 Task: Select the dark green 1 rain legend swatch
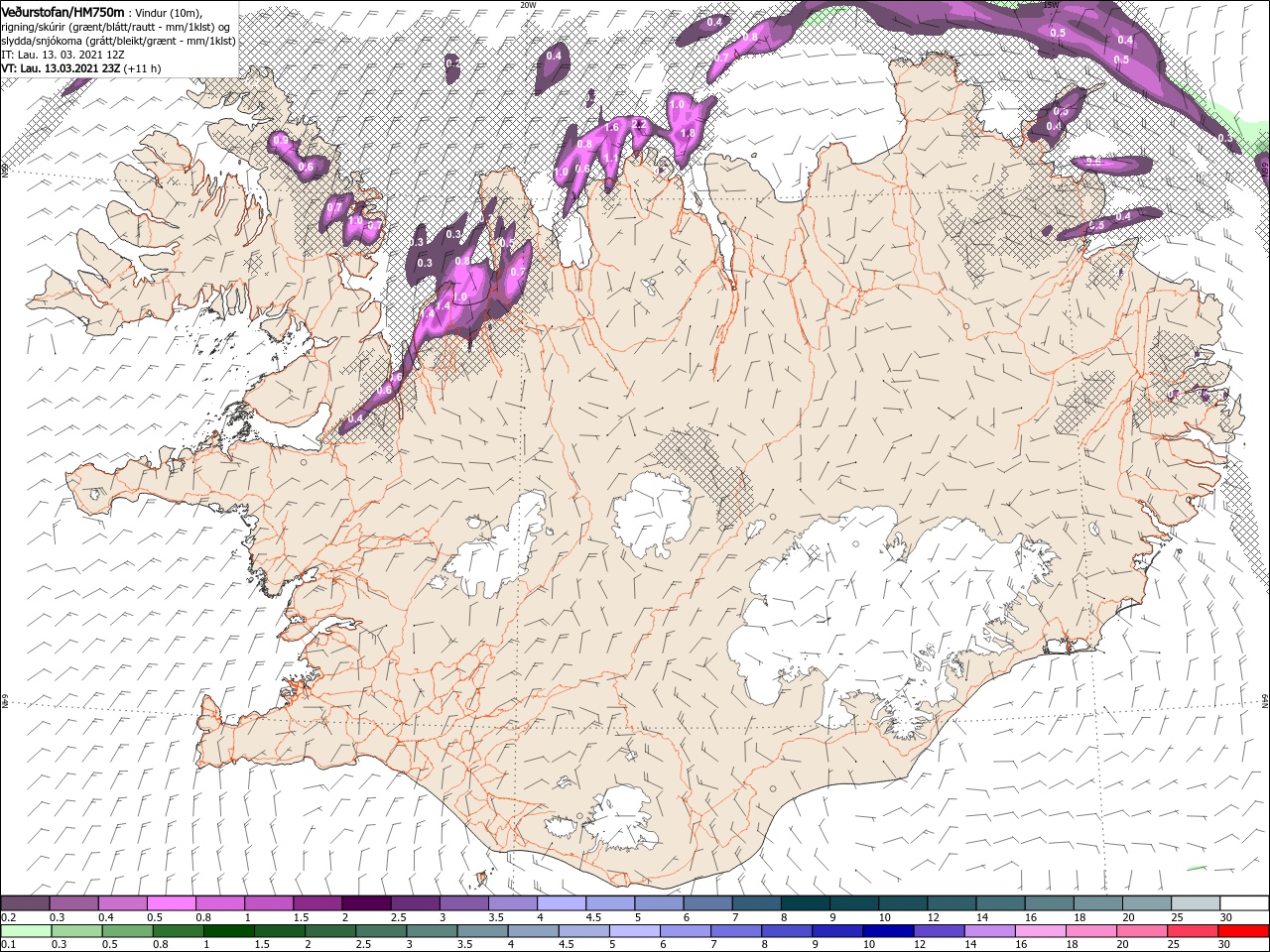229,930
